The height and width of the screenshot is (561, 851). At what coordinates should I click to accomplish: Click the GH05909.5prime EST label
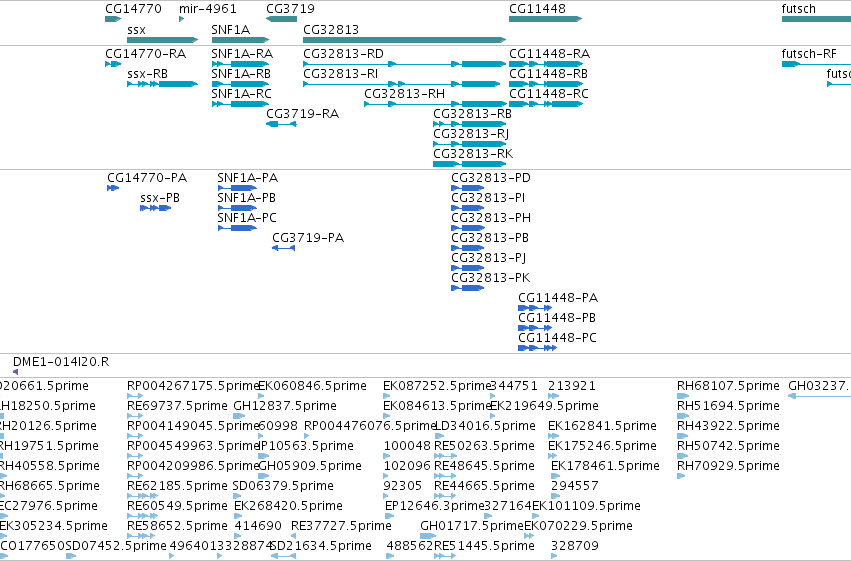[x=310, y=467]
